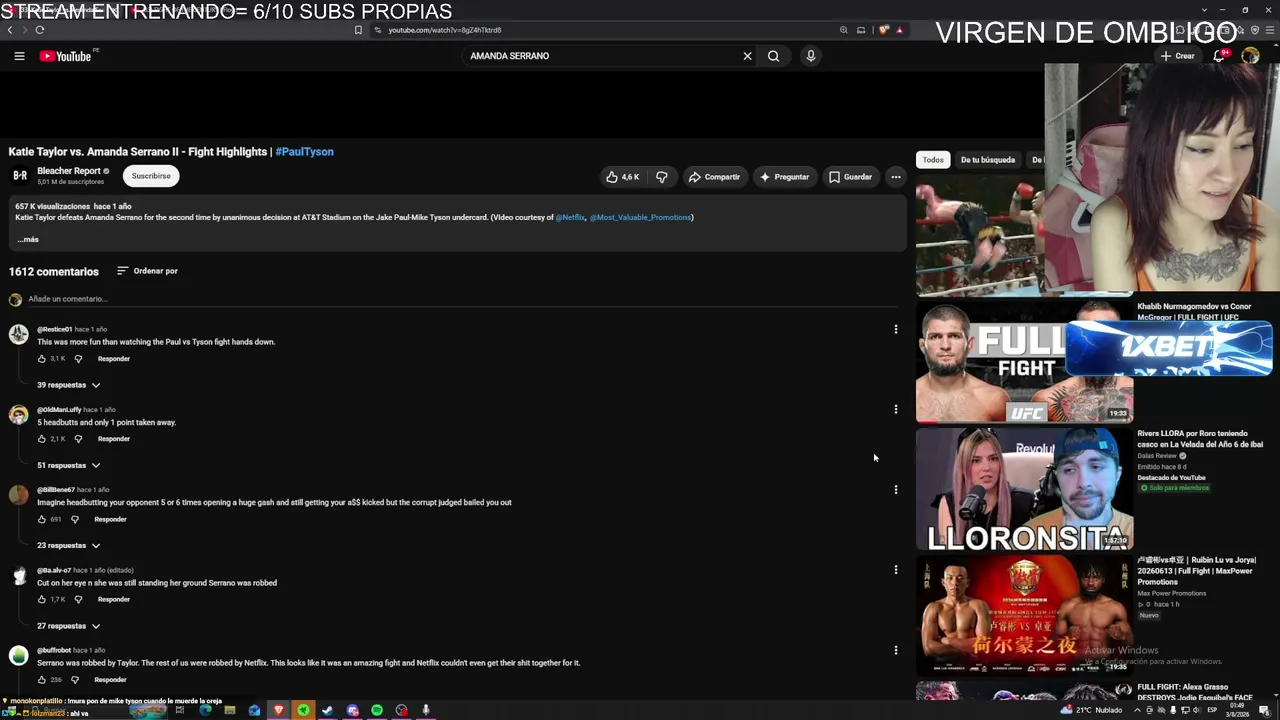Follow the @Most_Valuable_Promotions link
Viewport: 1280px width, 720px height.
[x=639, y=217]
